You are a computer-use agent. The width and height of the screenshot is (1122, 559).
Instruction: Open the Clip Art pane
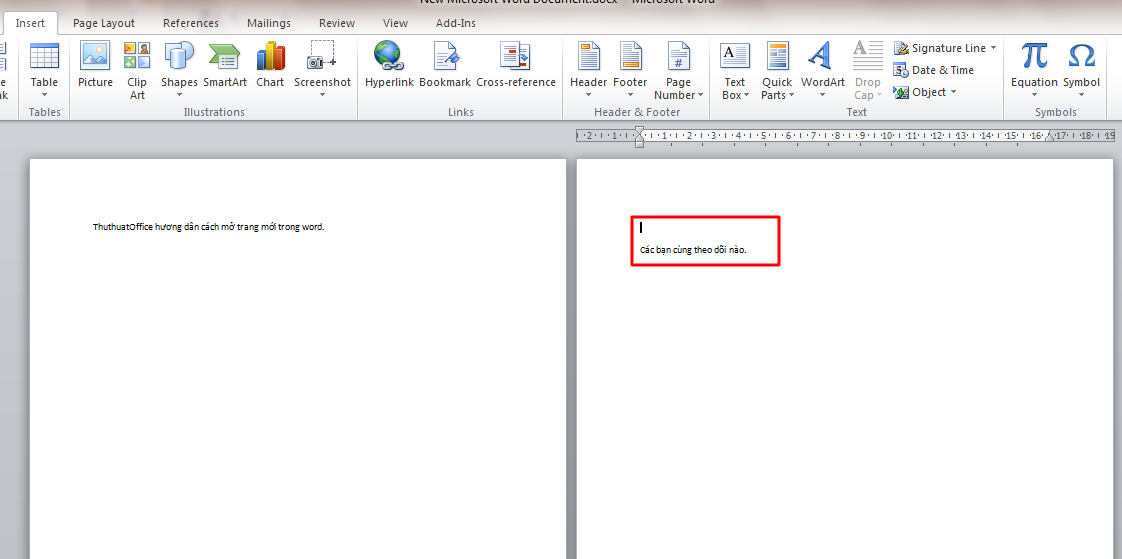point(137,70)
